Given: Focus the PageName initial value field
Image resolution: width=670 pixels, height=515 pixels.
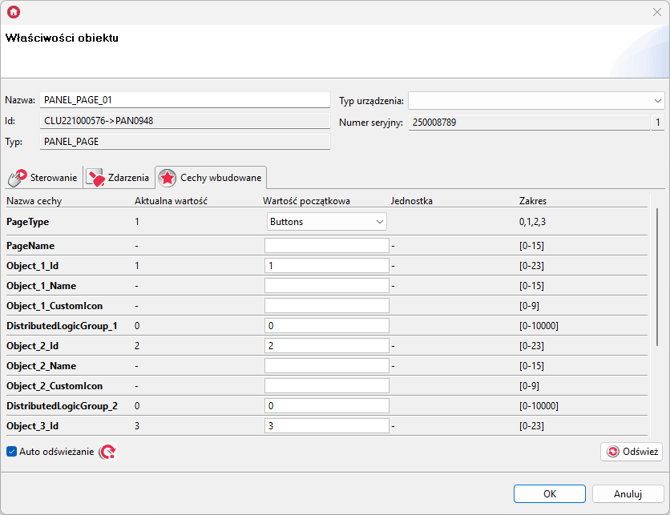Looking at the screenshot, I should pos(326,246).
